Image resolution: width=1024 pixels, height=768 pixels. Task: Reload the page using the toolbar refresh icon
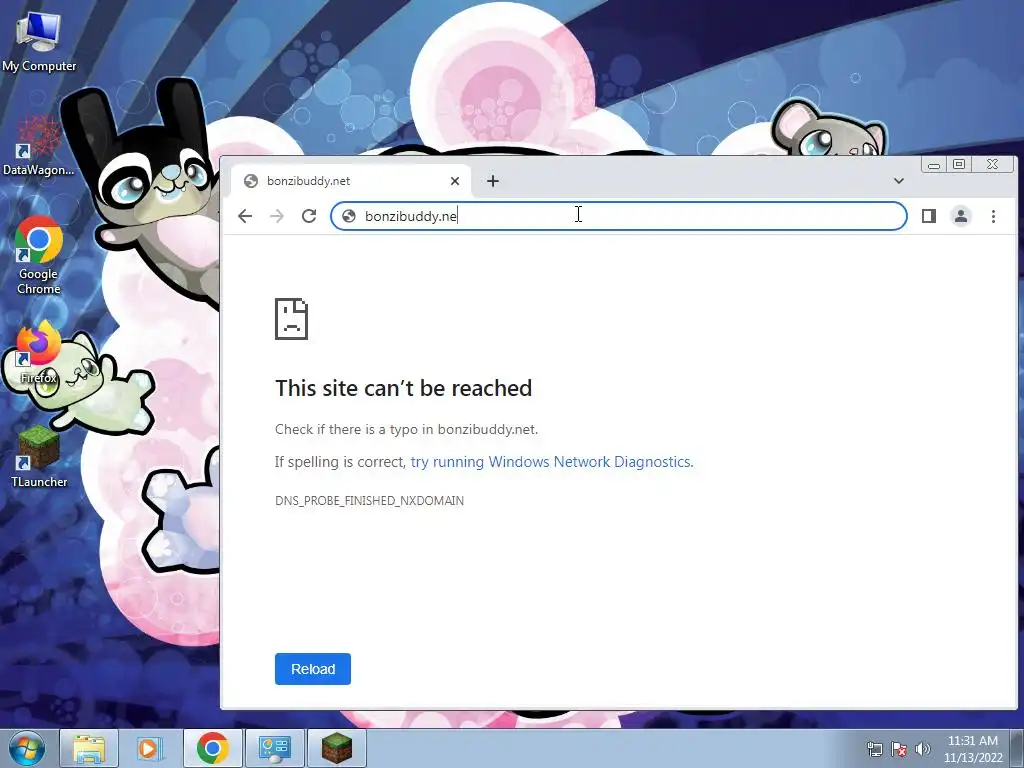(309, 216)
